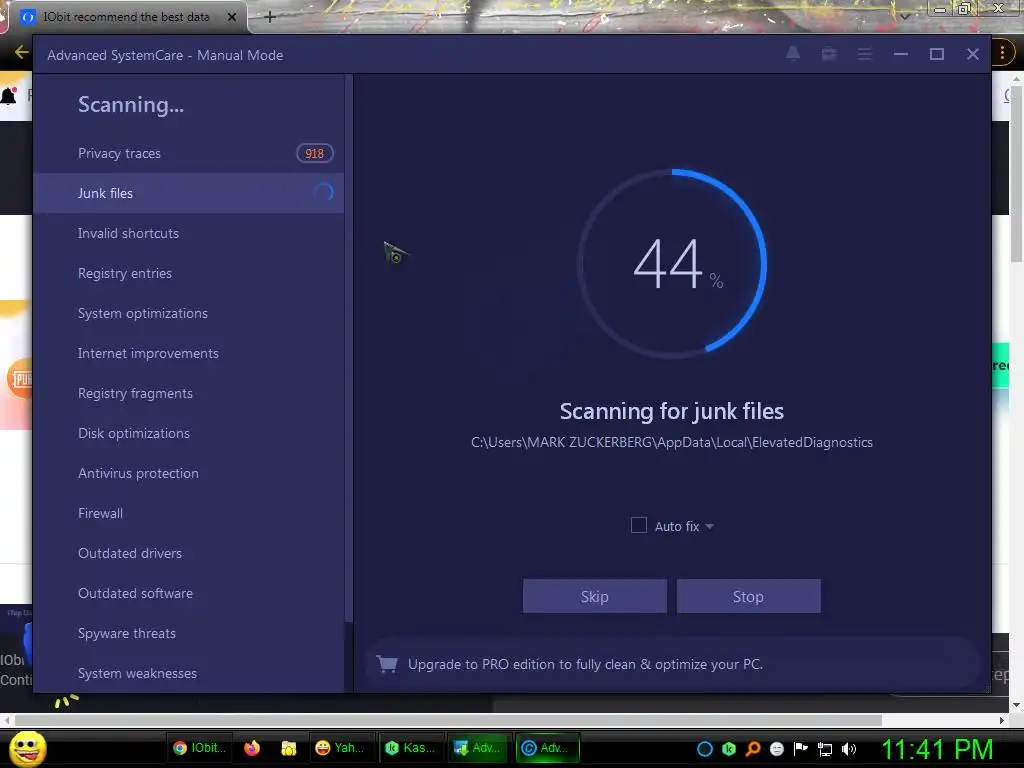
Task: Select System optimizations item
Action: 188,313
